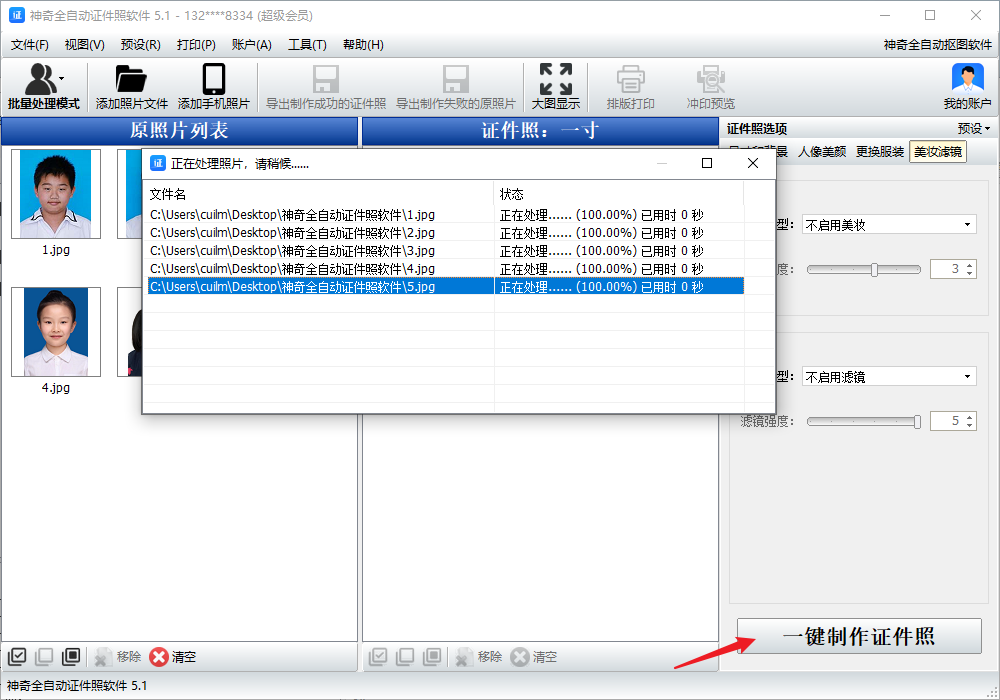Click the 冲印预览 preview icon
The image size is (1000, 700).
710,79
